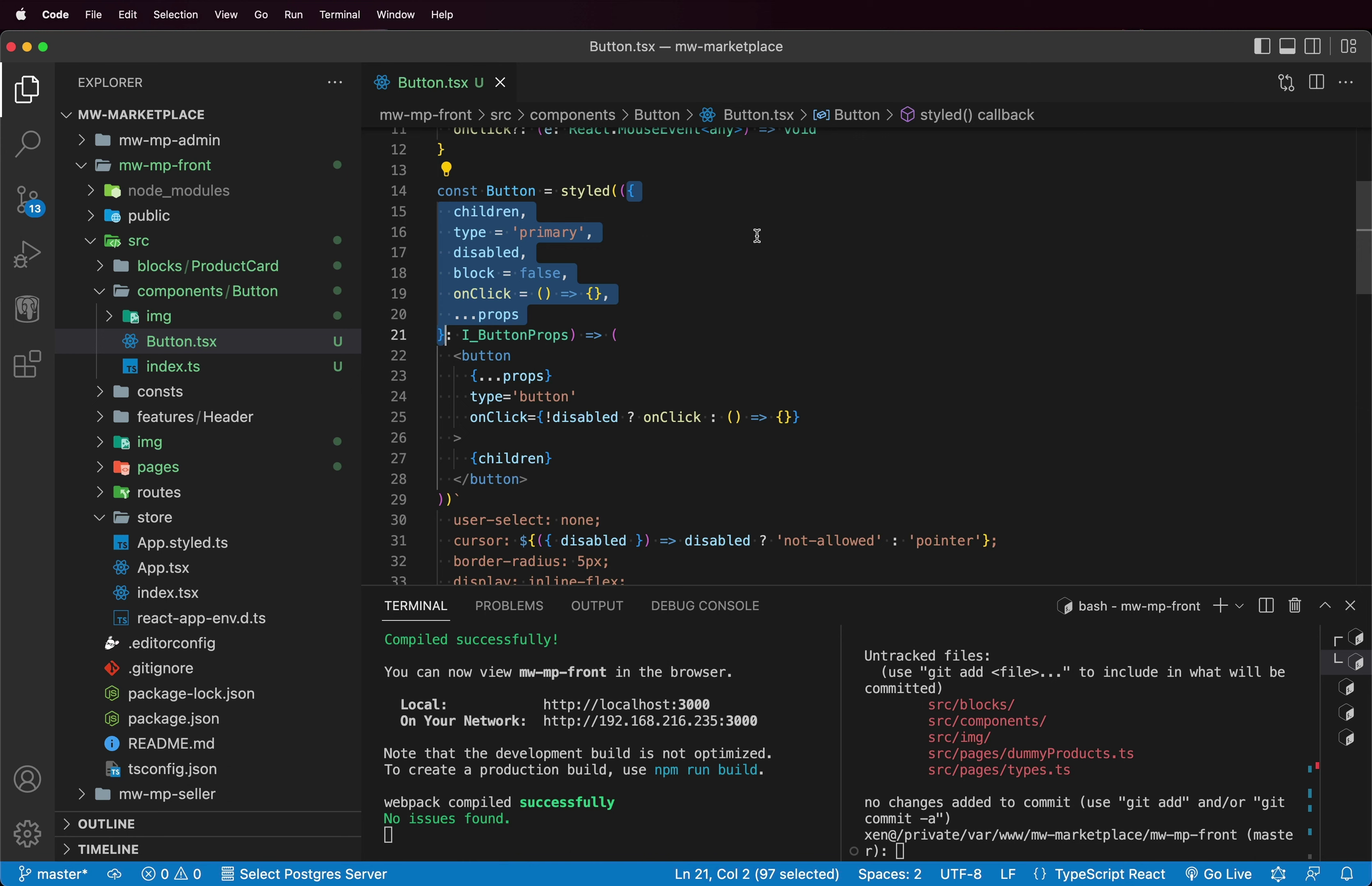1372x886 pixels.
Task: Split the editor to the right
Action: point(1316,82)
